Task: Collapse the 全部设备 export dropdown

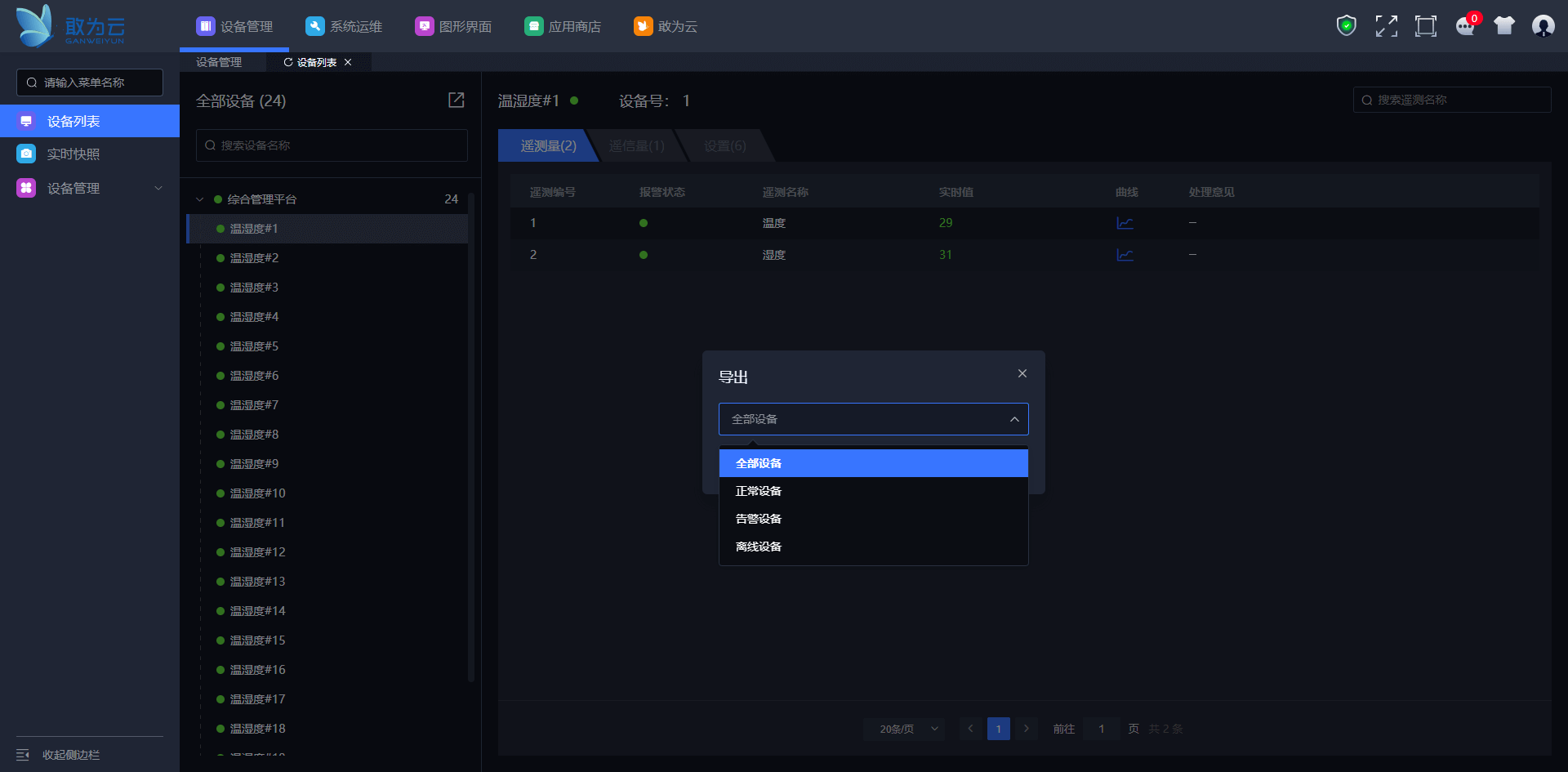Action: coord(1013,419)
